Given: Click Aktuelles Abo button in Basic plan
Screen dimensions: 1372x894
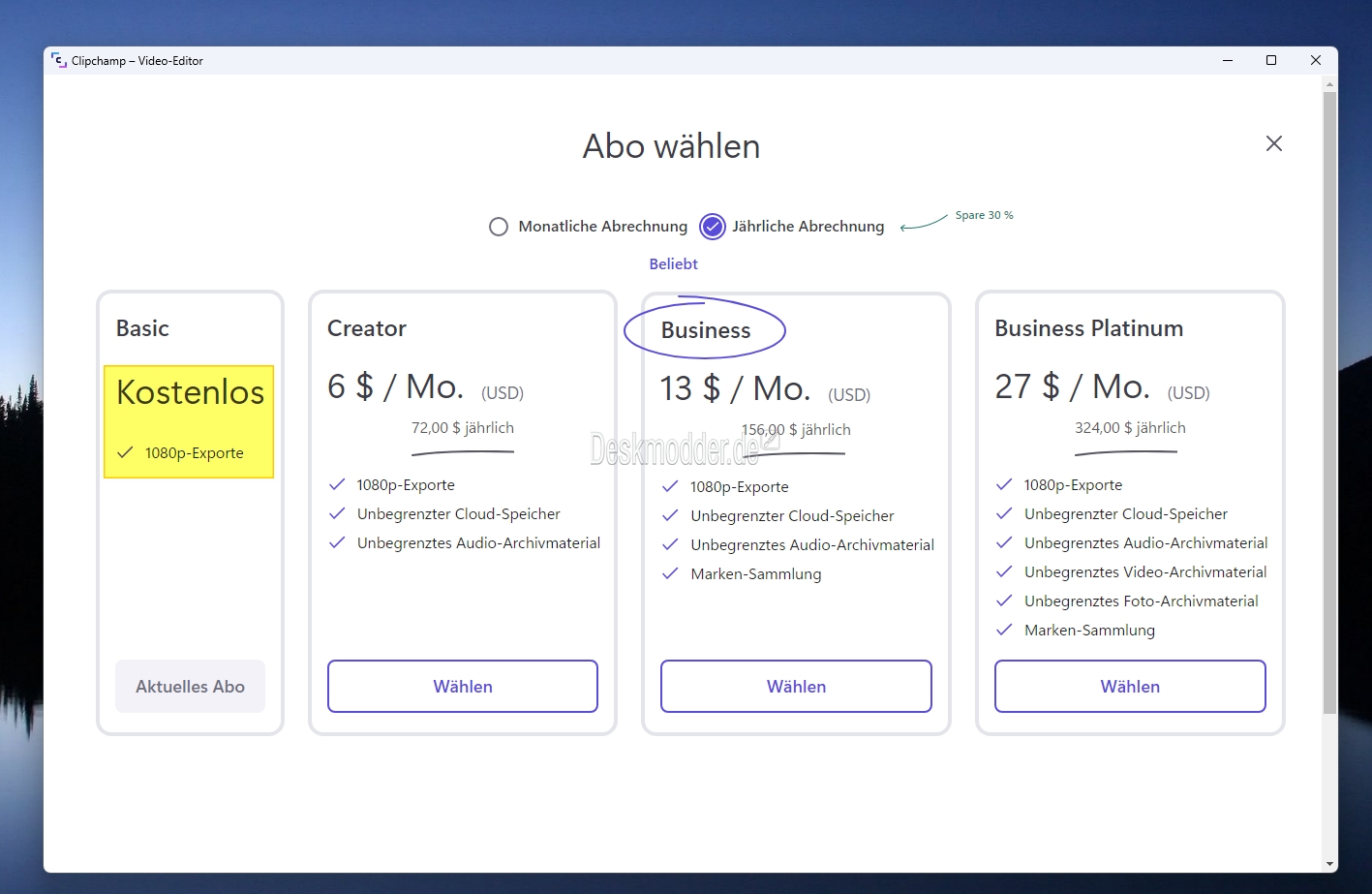Looking at the screenshot, I should 190,687.
